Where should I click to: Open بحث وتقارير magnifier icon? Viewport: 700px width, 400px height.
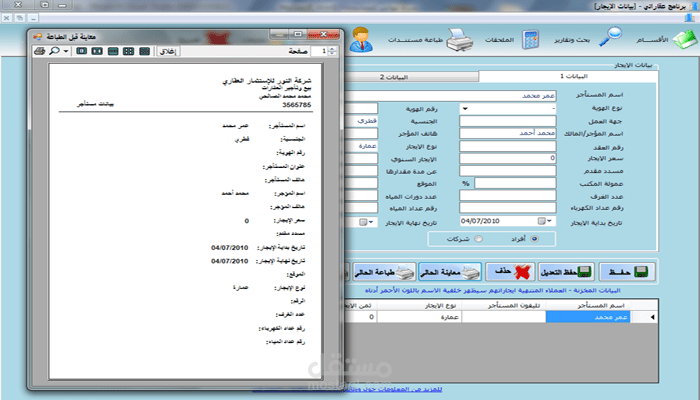(x=610, y=36)
